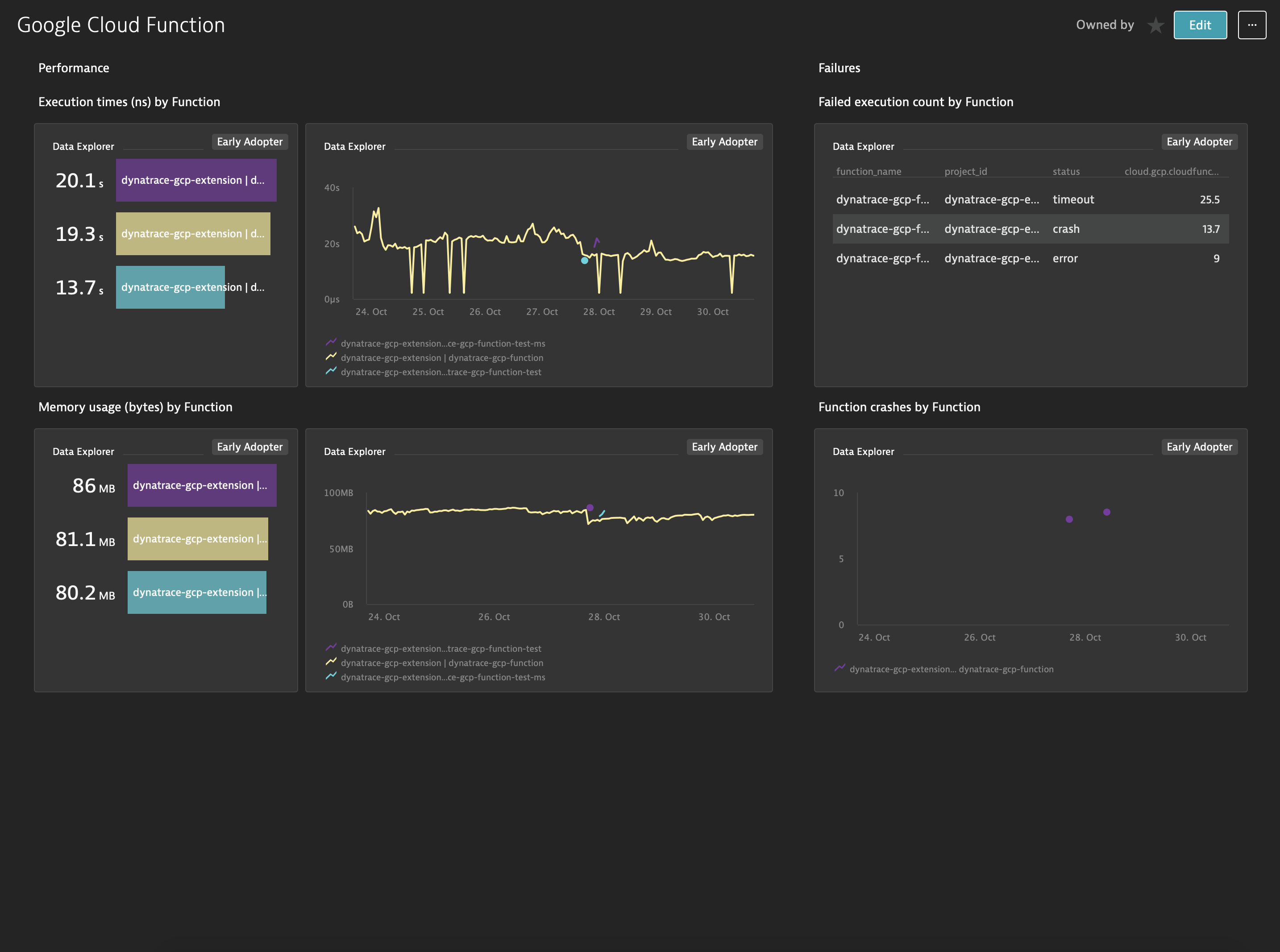Click value 25.5 in failures table
The width and height of the screenshot is (1280, 952).
(1209, 199)
